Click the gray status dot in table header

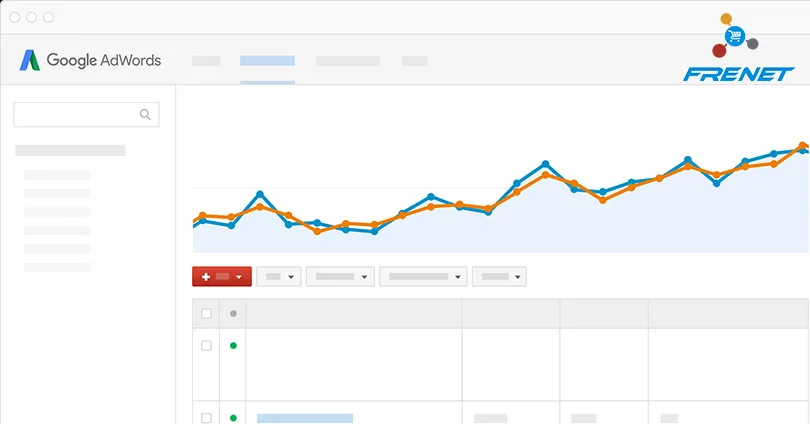[233, 313]
